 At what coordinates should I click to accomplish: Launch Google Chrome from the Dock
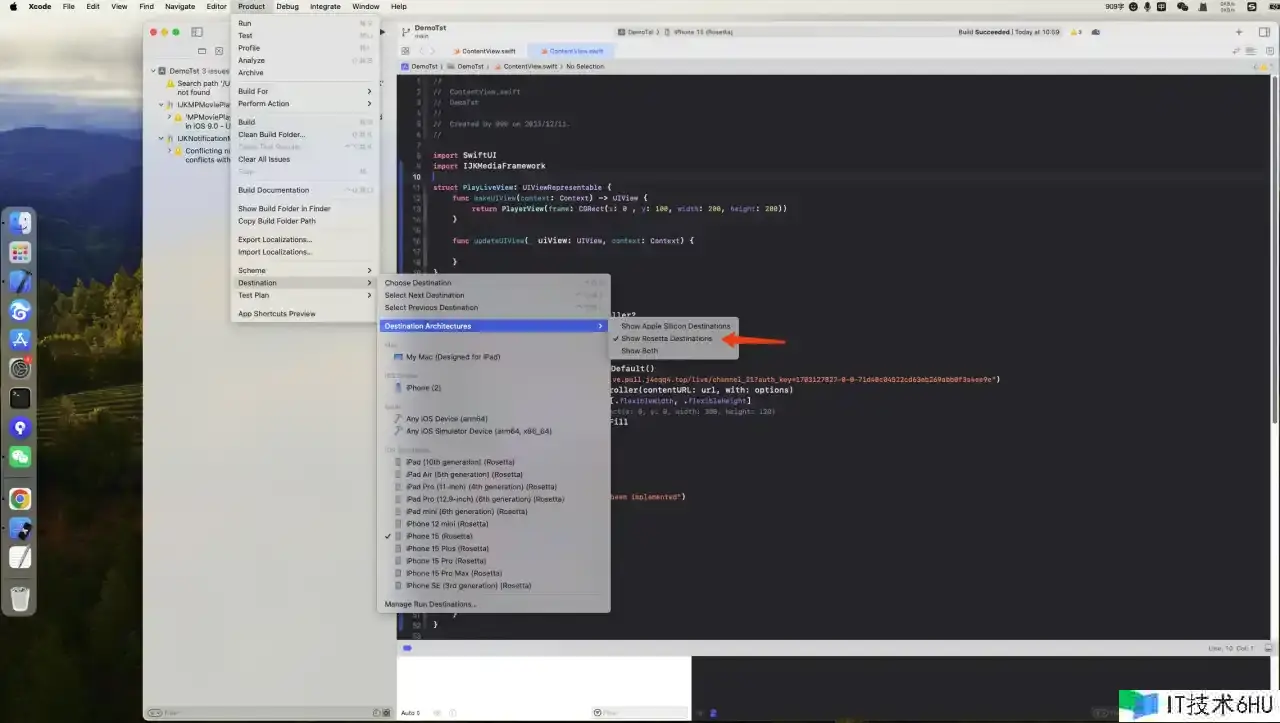[20, 499]
